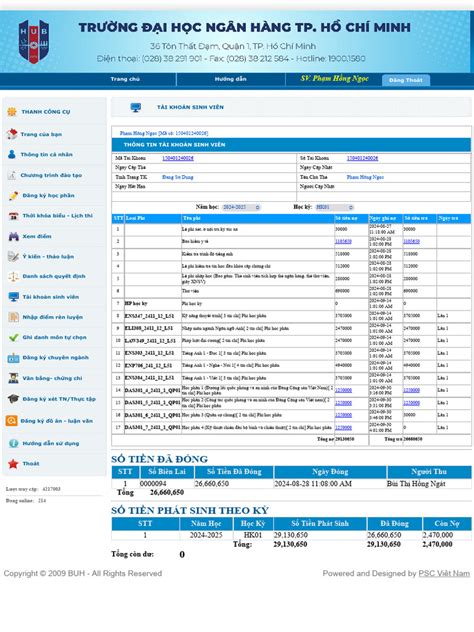Click the HUB university shield logo
This screenshot has width=474, height=632.
34,42
